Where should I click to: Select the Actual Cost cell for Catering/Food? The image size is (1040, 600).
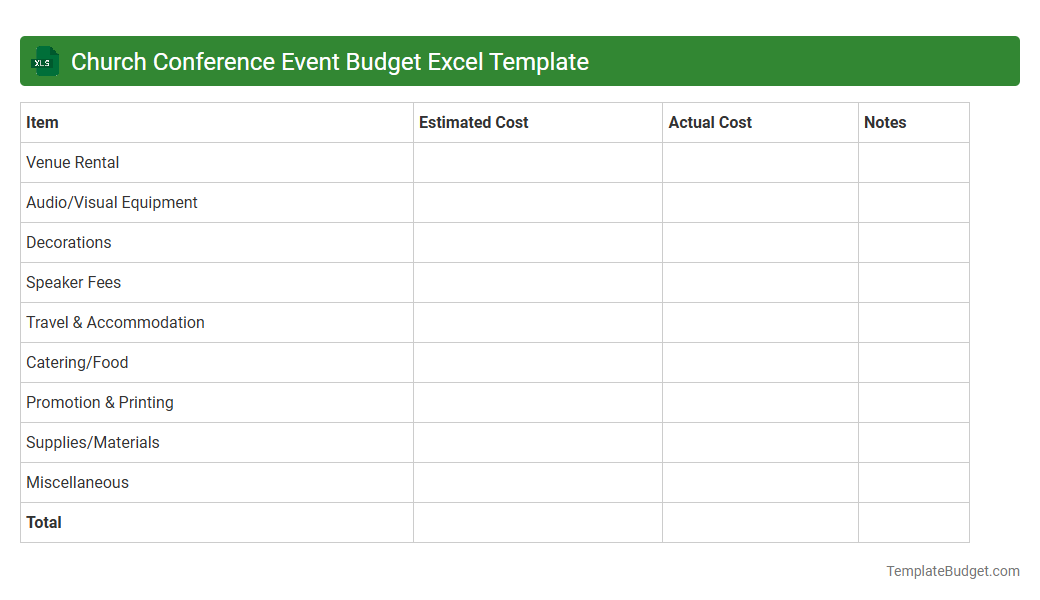pos(759,362)
